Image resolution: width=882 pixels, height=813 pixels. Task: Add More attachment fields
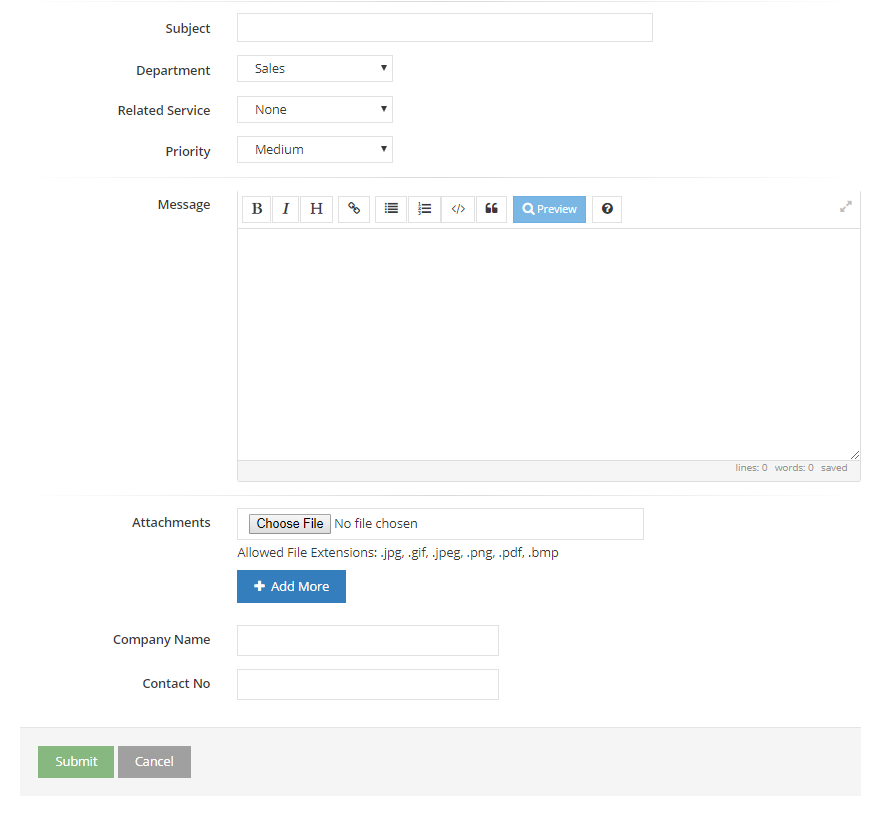(x=291, y=586)
